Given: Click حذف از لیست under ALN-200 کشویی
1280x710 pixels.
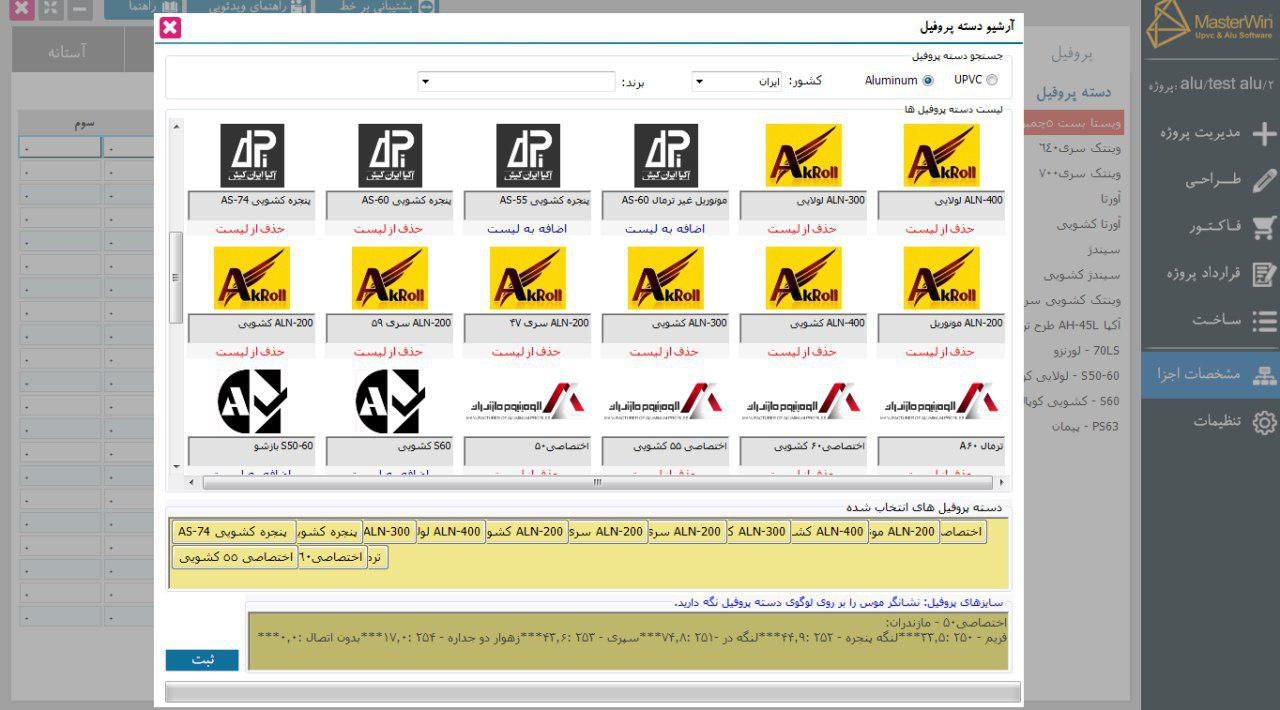Looking at the screenshot, I should (250, 352).
